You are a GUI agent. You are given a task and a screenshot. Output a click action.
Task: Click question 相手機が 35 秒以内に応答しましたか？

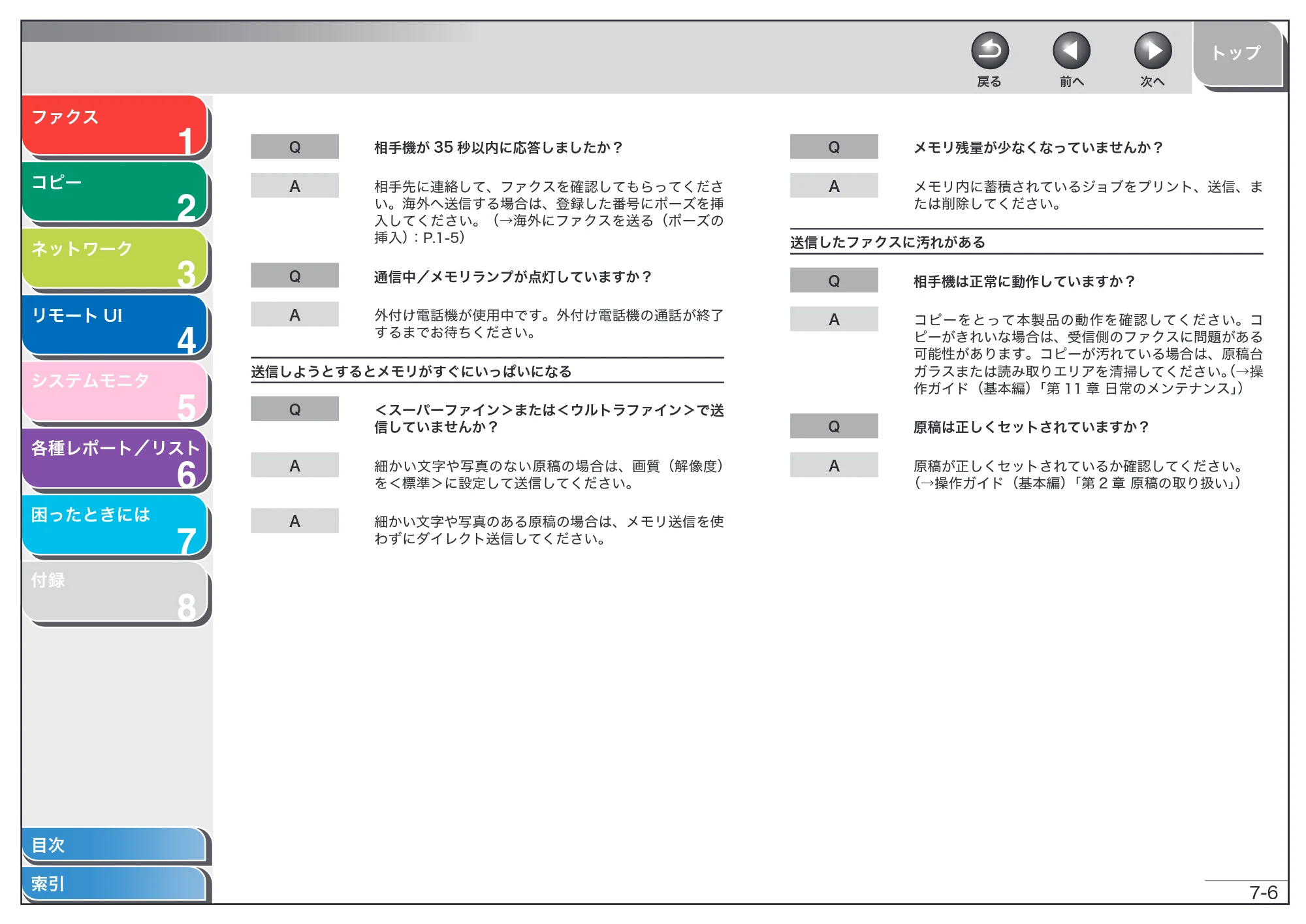coord(498,148)
